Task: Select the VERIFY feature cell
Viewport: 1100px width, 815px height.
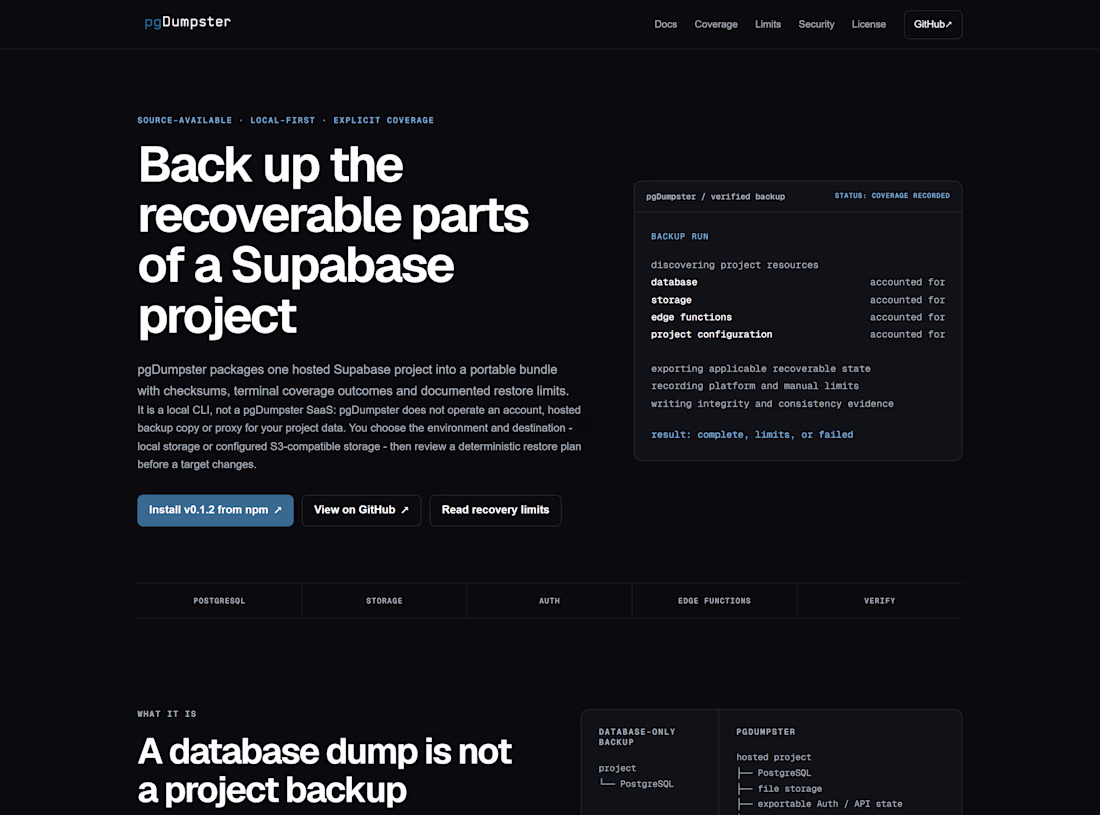Action: pyautogui.click(x=880, y=601)
